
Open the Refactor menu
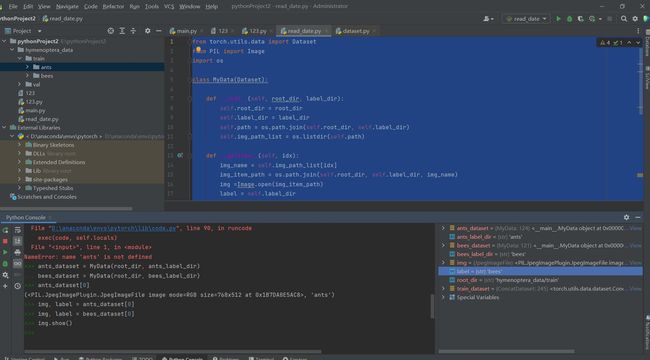(113, 6)
